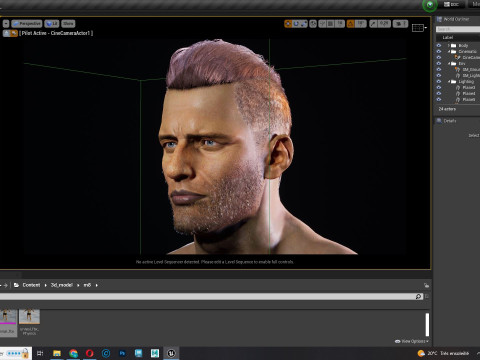
Task: Select the CineCameraActor item in outliner
Action: click(x=471, y=57)
